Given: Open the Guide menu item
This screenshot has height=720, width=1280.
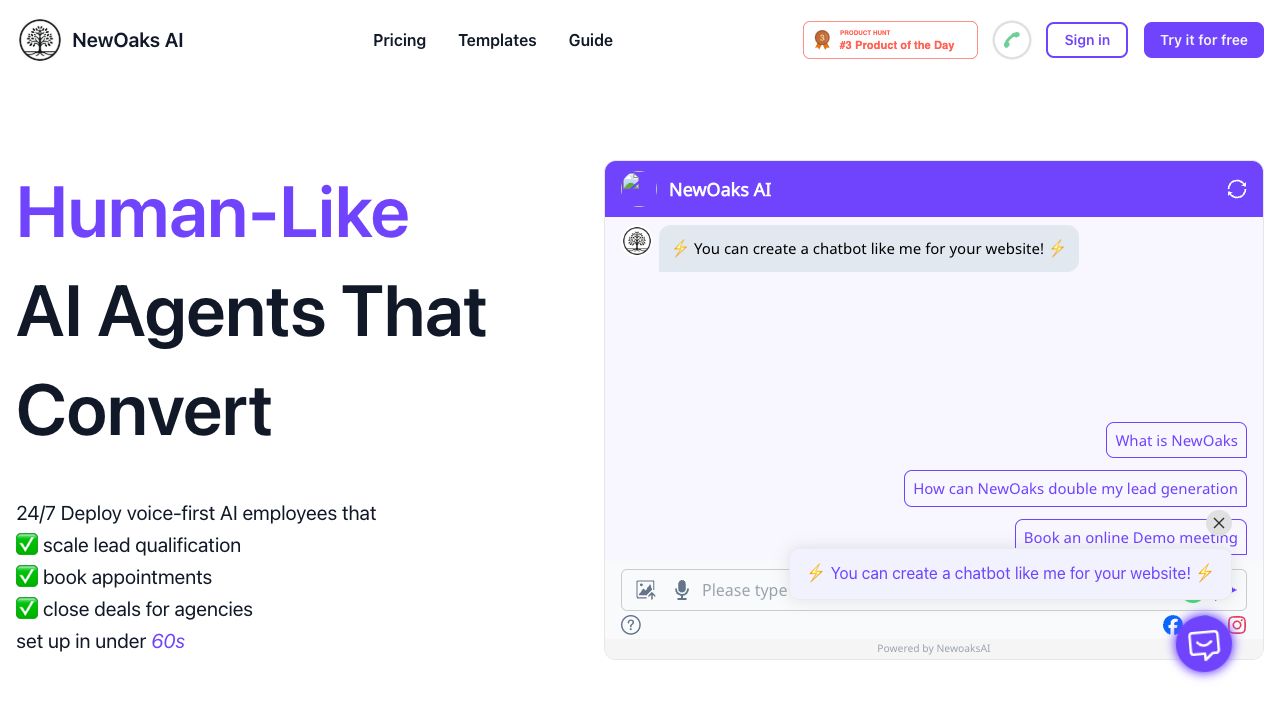Looking at the screenshot, I should pyautogui.click(x=591, y=40).
